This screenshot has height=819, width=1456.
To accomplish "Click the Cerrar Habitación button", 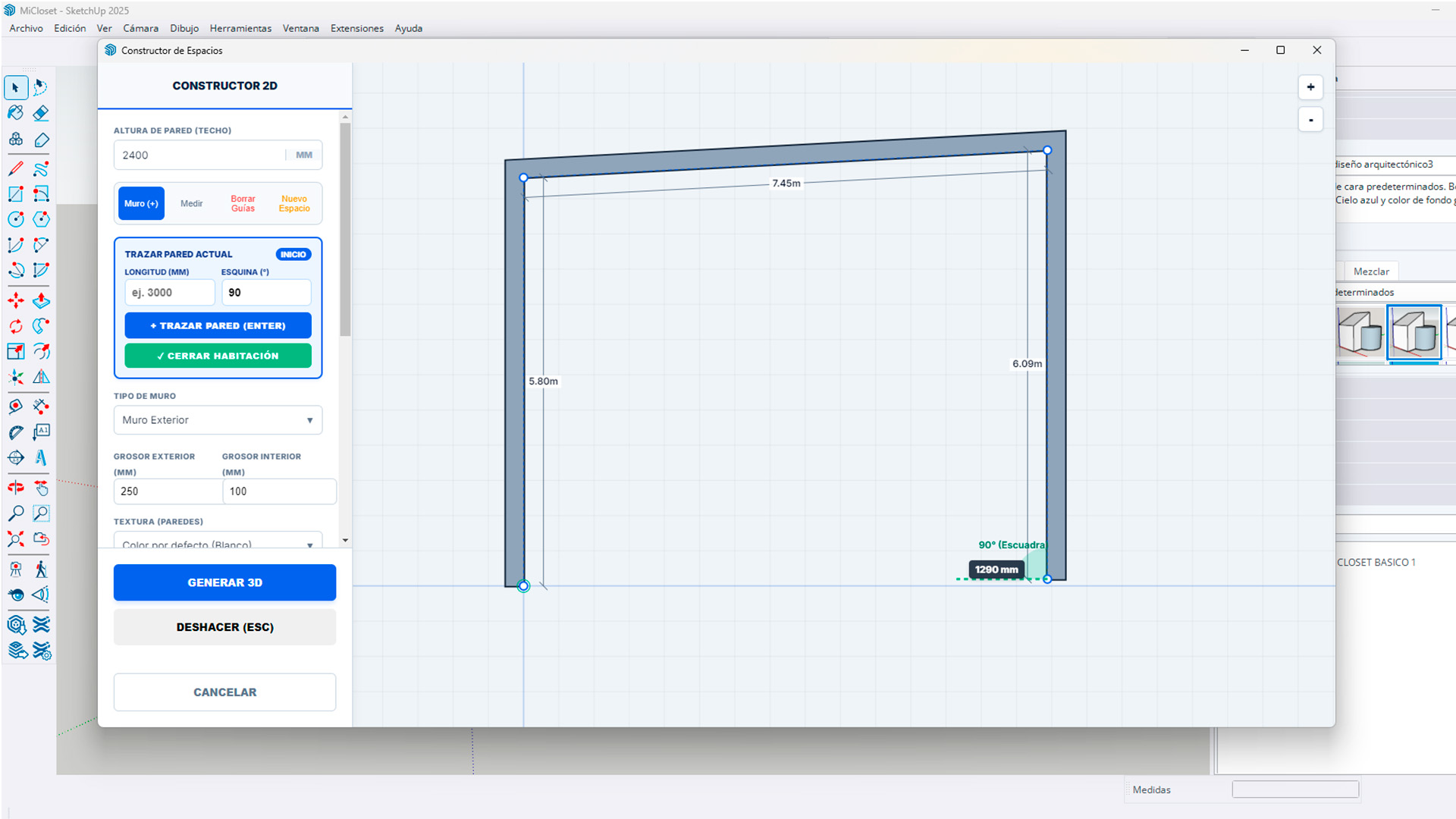I will [218, 356].
